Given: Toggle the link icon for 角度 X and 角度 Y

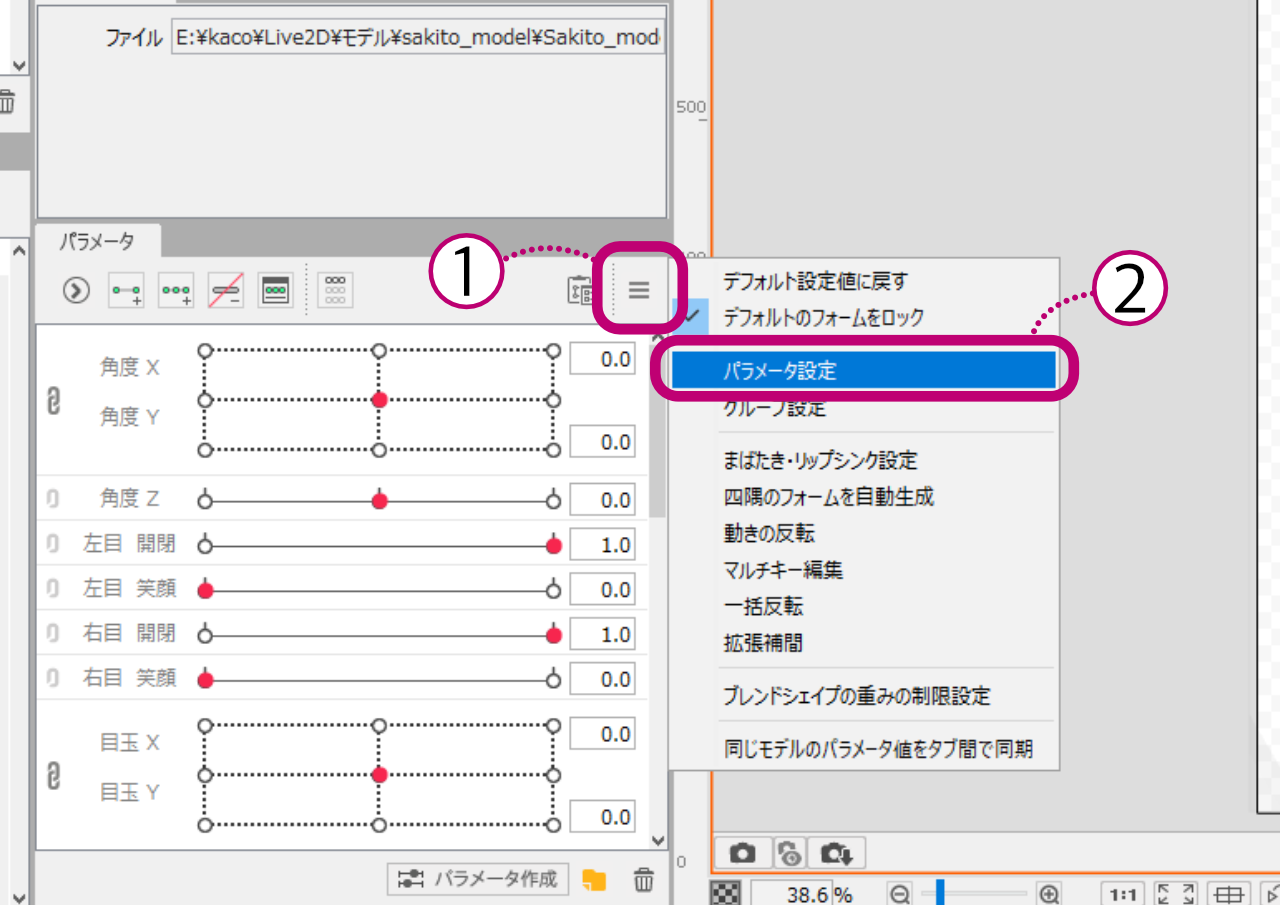Looking at the screenshot, I should pos(55,400).
